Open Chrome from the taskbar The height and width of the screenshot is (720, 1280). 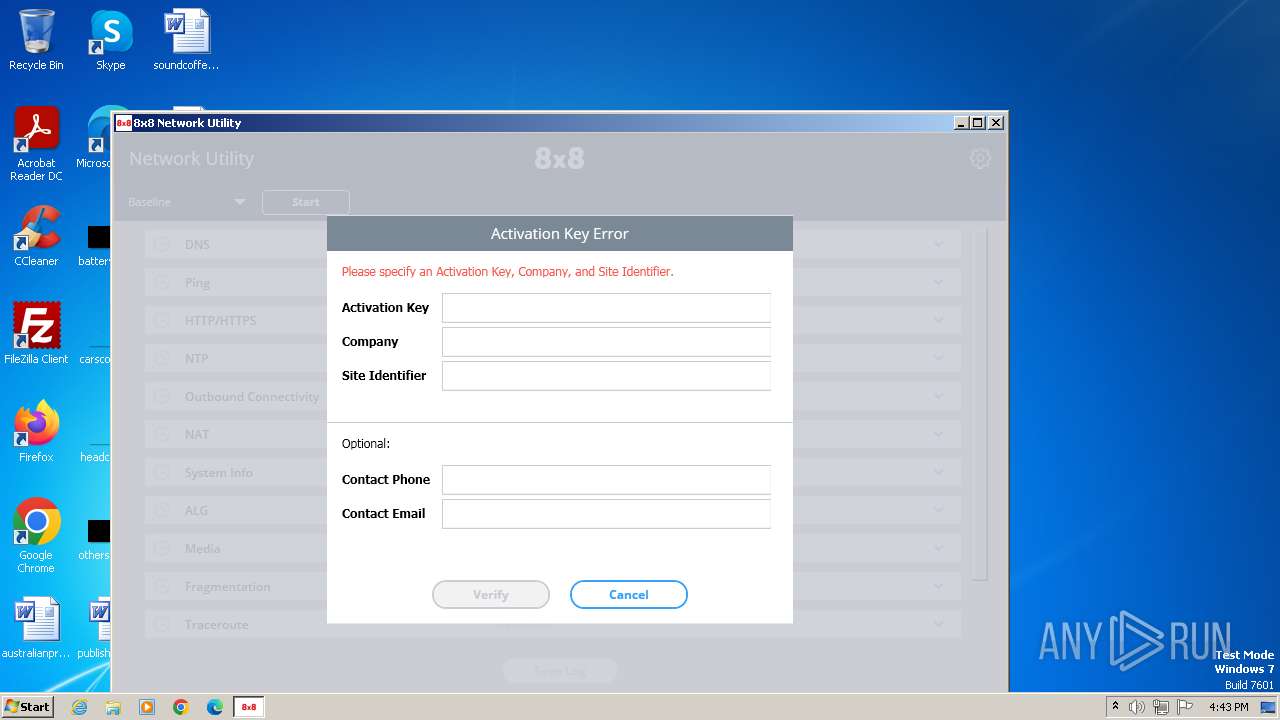[181, 707]
